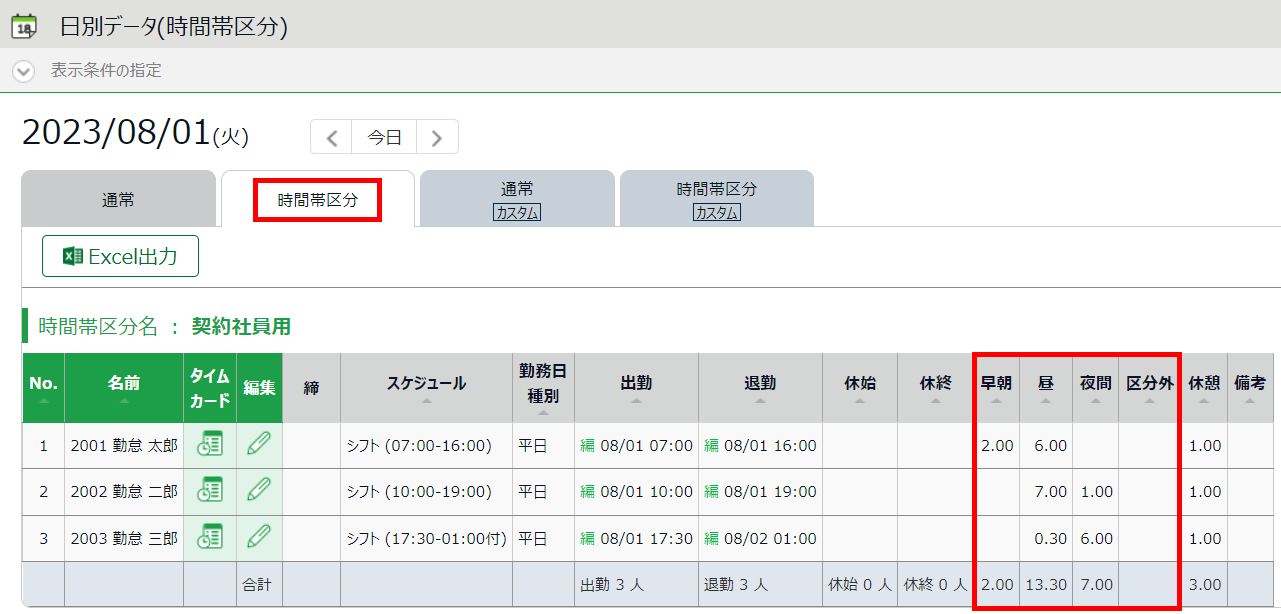This screenshot has height=614, width=1281.
Task: Click the calendar icon beside page title
Action: click(x=24, y=26)
